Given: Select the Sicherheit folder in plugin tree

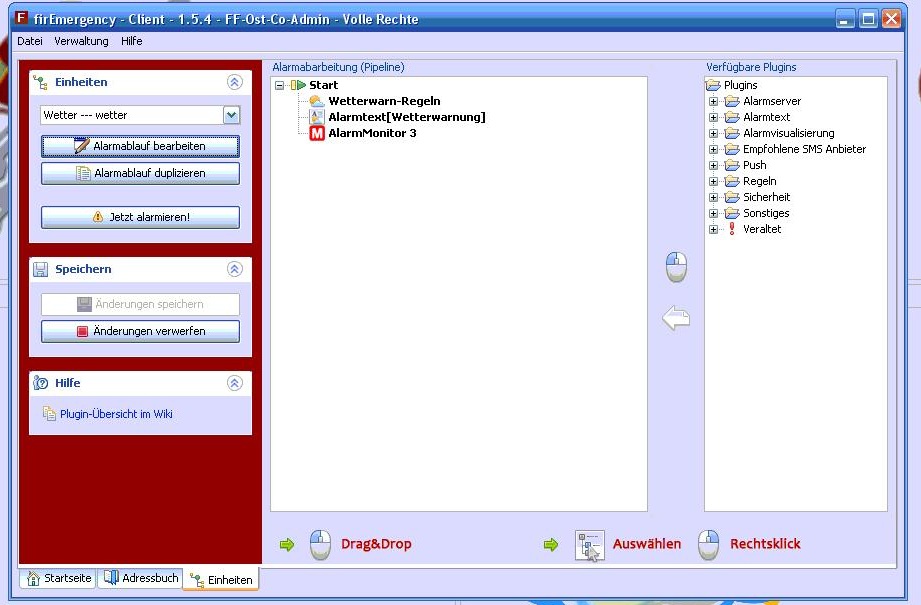Looking at the screenshot, I should click(x=766, y=197).
